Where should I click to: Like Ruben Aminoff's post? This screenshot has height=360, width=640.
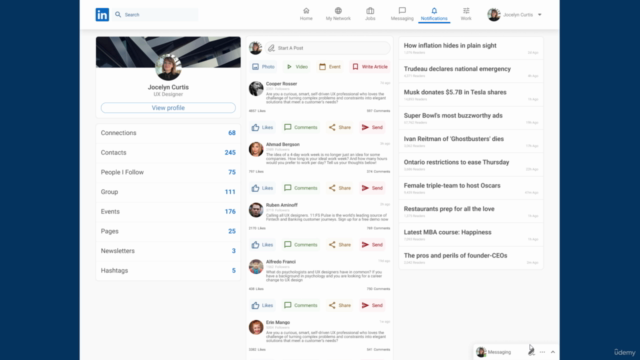click(x=262, y=245)
